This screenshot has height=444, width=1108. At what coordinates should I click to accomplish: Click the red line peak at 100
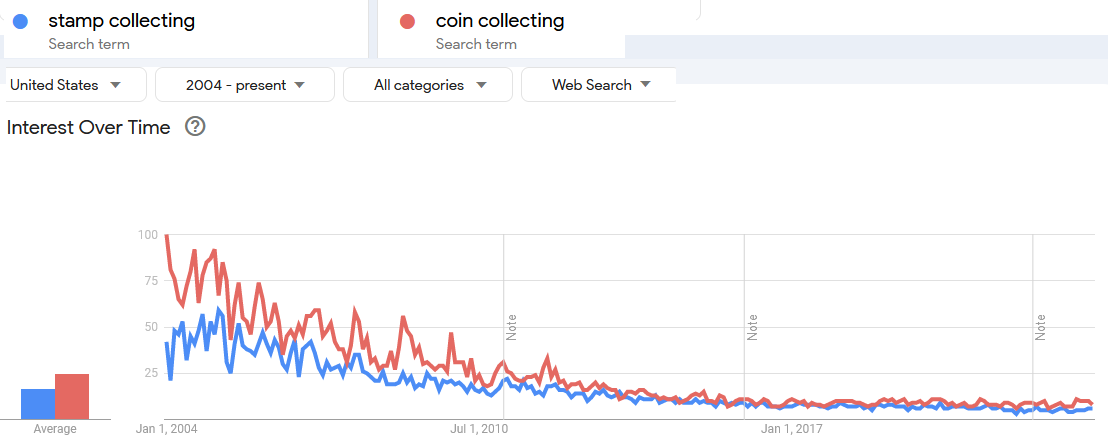tap(166, 235)
